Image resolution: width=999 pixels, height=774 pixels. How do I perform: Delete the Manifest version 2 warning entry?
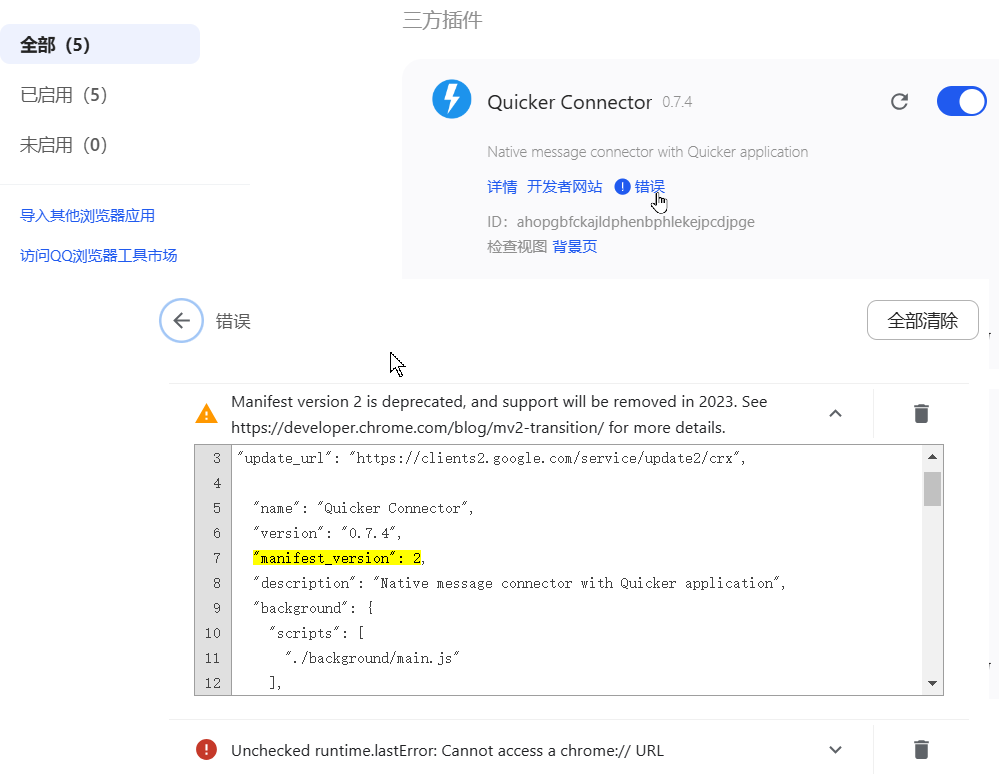click(921, 413)
